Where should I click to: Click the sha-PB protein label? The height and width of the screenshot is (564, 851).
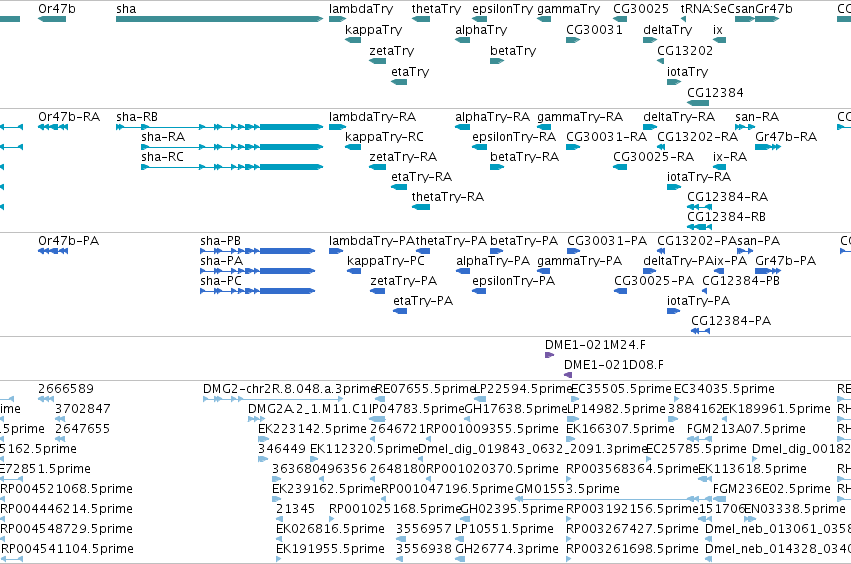tap(220, 241)
